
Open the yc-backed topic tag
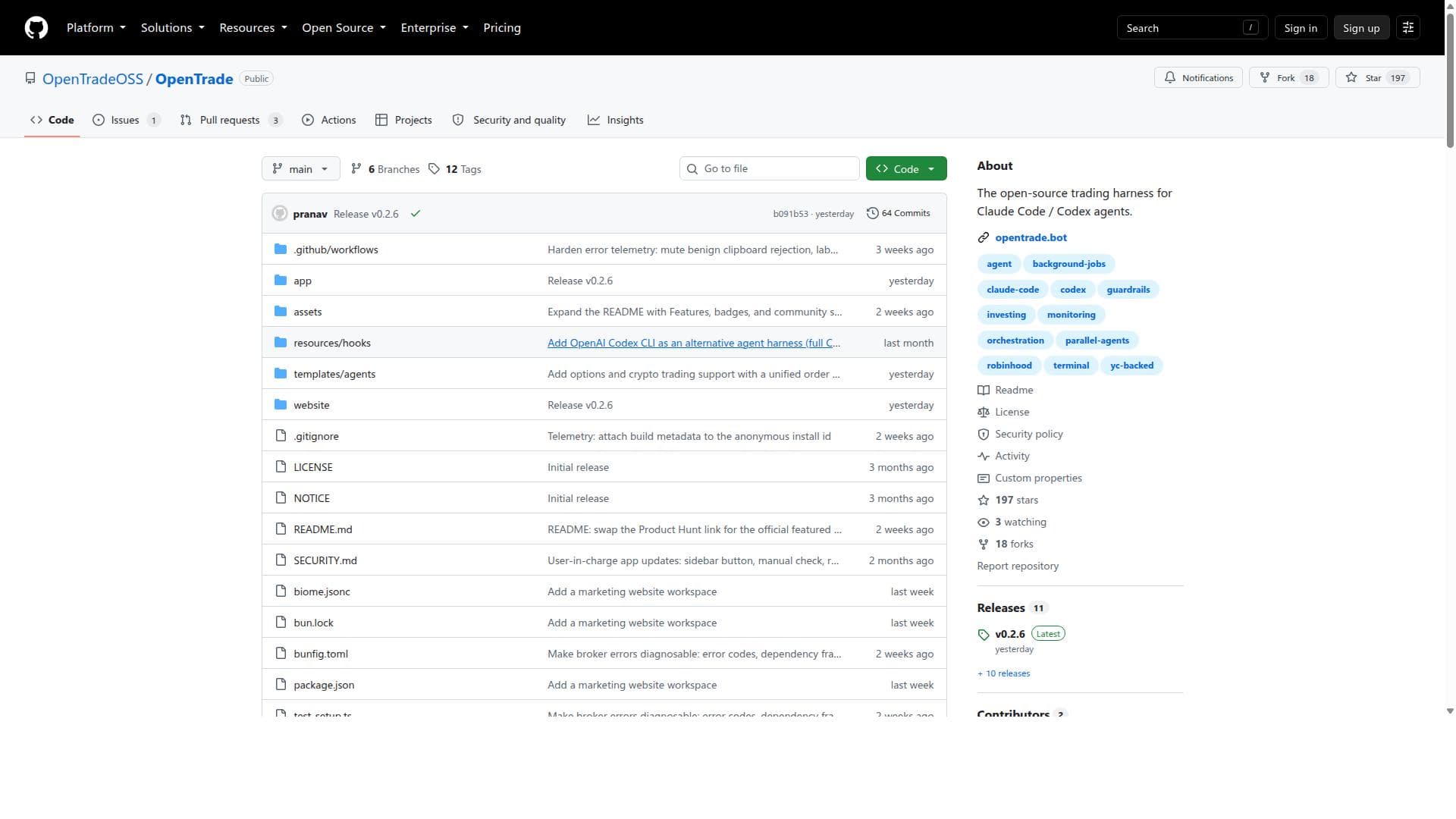click(1131, 366)
